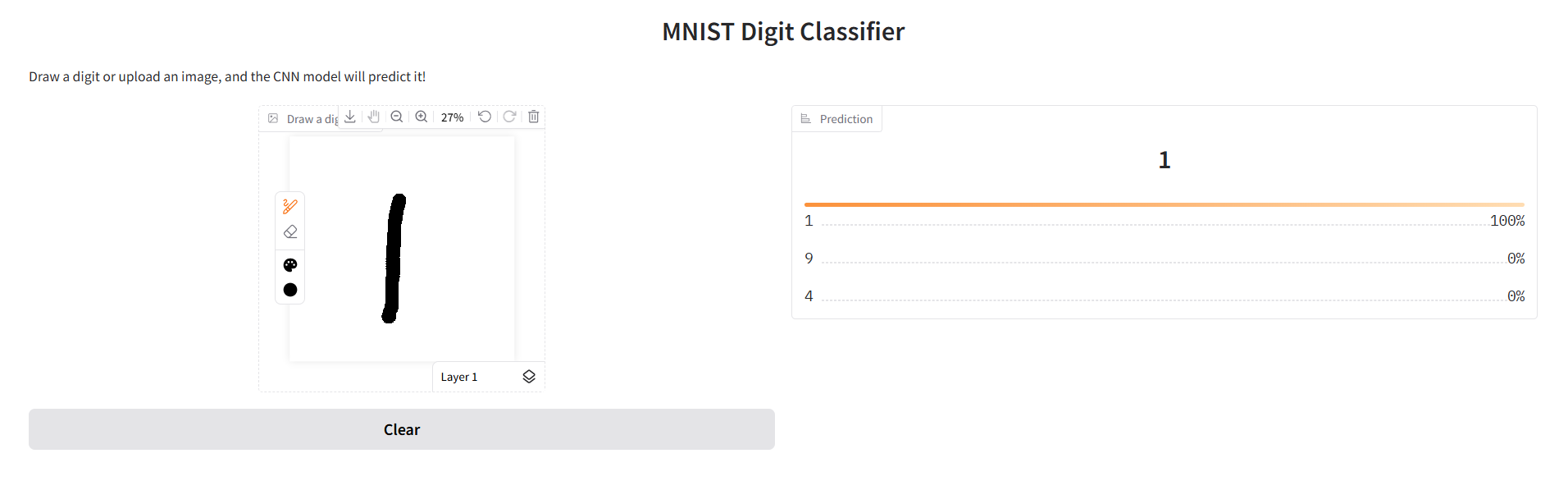Redo the undone stroke
The image size is (1568, 490).
tap(509, 117)
